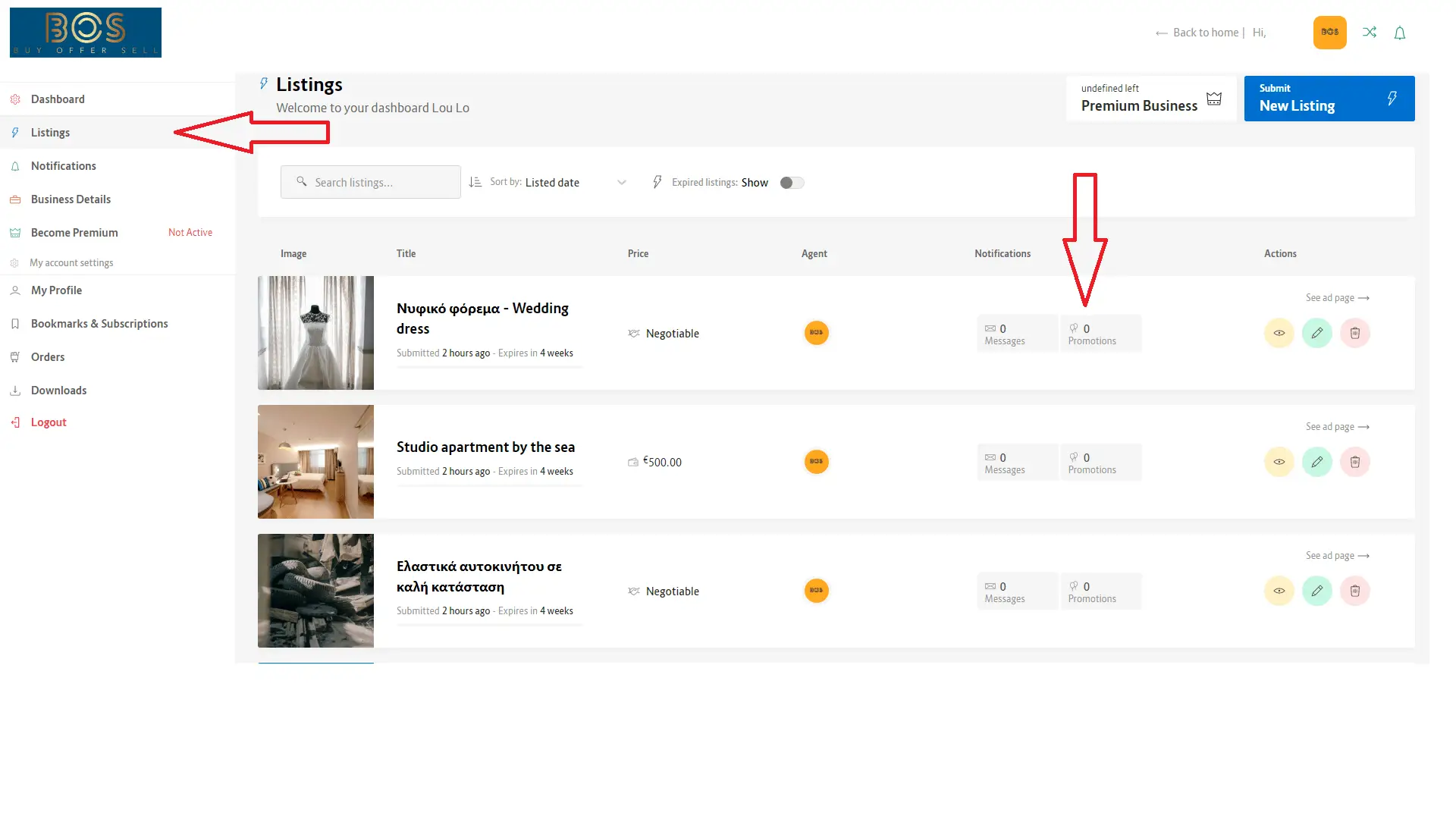
Task: Click the orange BOS user avatar
Action: pyautogui.click(x=1329, y=32)
